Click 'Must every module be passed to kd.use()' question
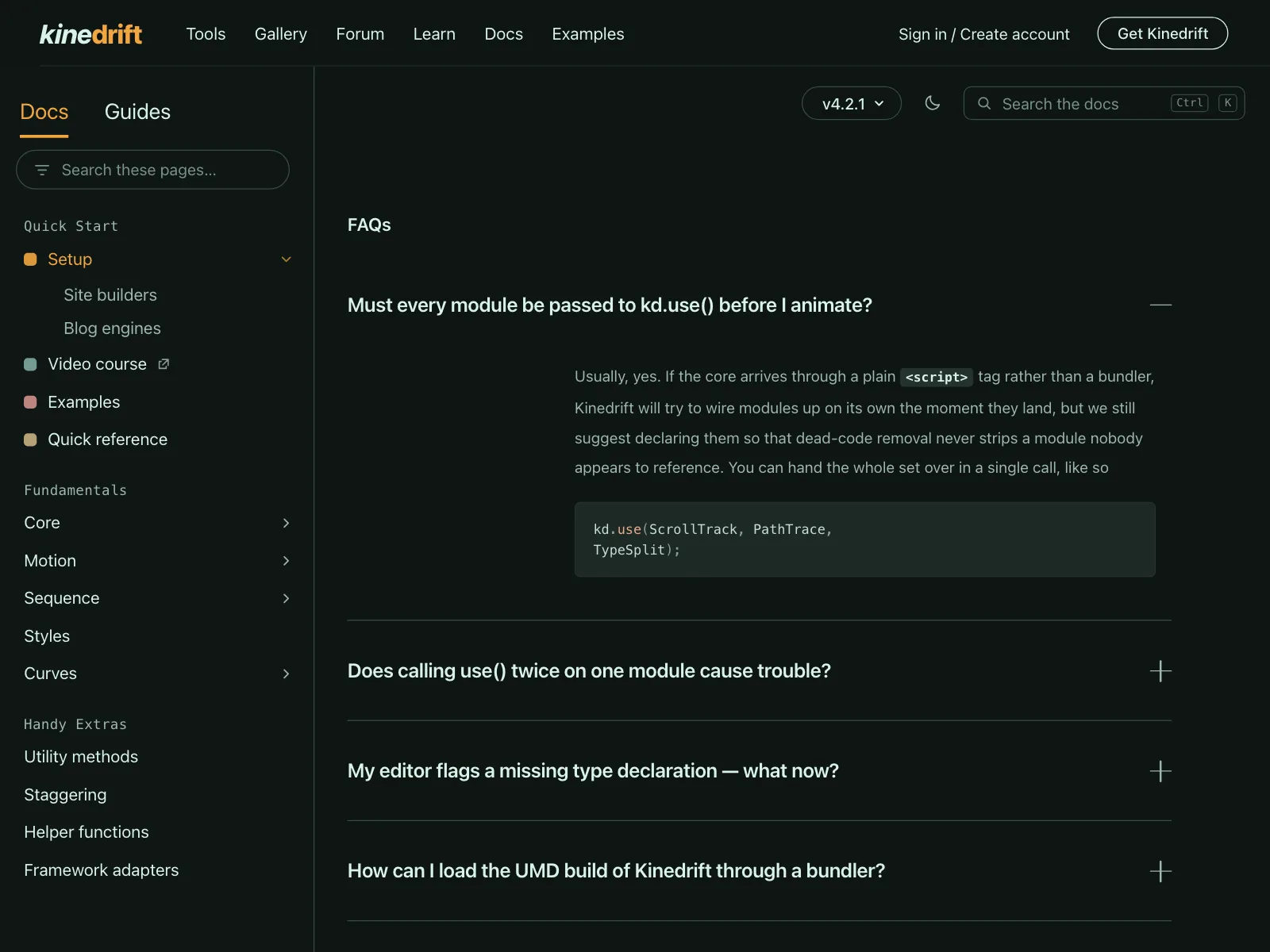Image resolution: width=1270 pixels, height=952 pixels. [x=610, y=305]
